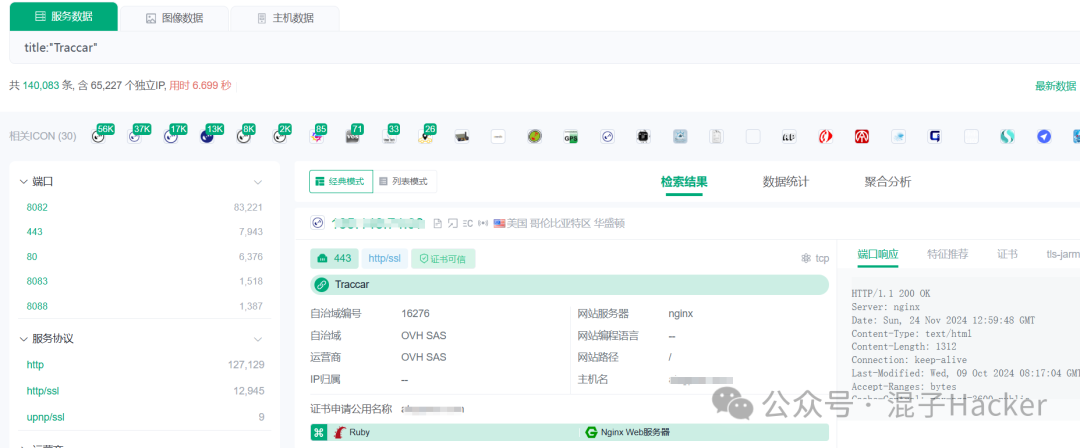The width and height of the screenshot is (1080, 448).
Task: Click the chevron at right of 服务协议 header
Action: click(x=258, y=340)
